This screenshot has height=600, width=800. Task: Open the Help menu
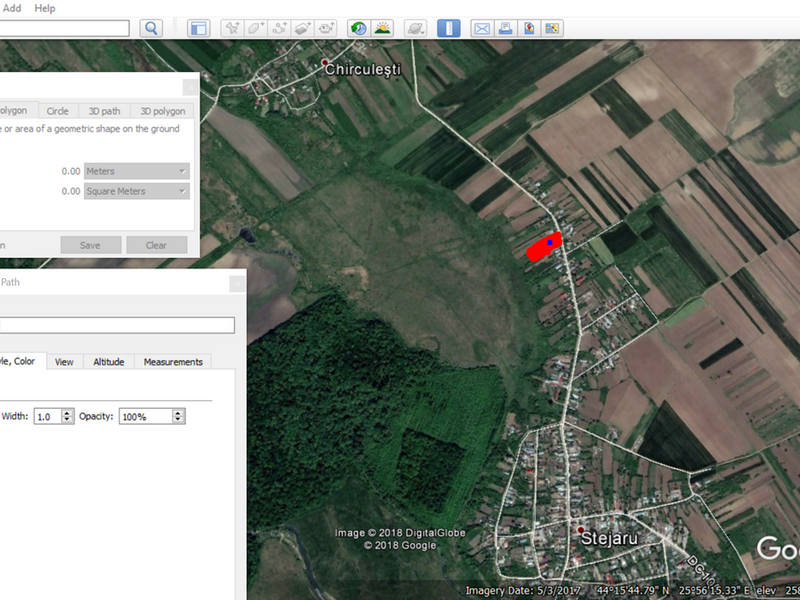[45, 8]
